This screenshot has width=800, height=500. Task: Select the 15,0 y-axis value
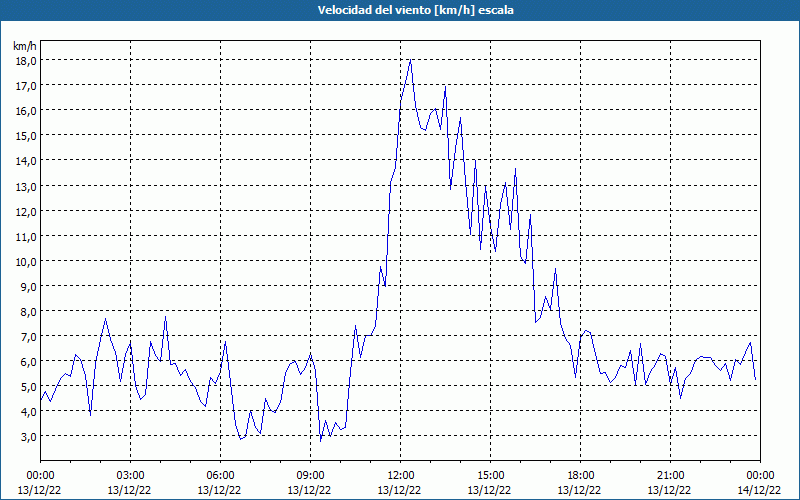(26, 136)
